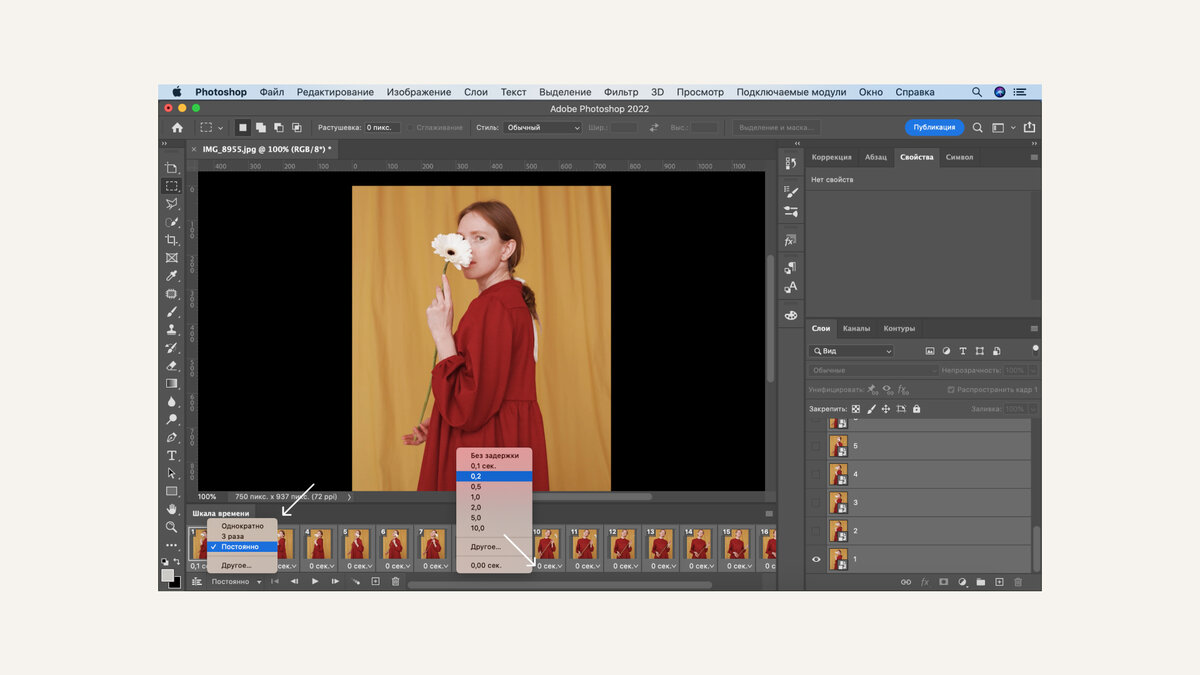Show layer 2 via visibility box
The width and height of the screenshot is (1200, 675).
[816, 531]
